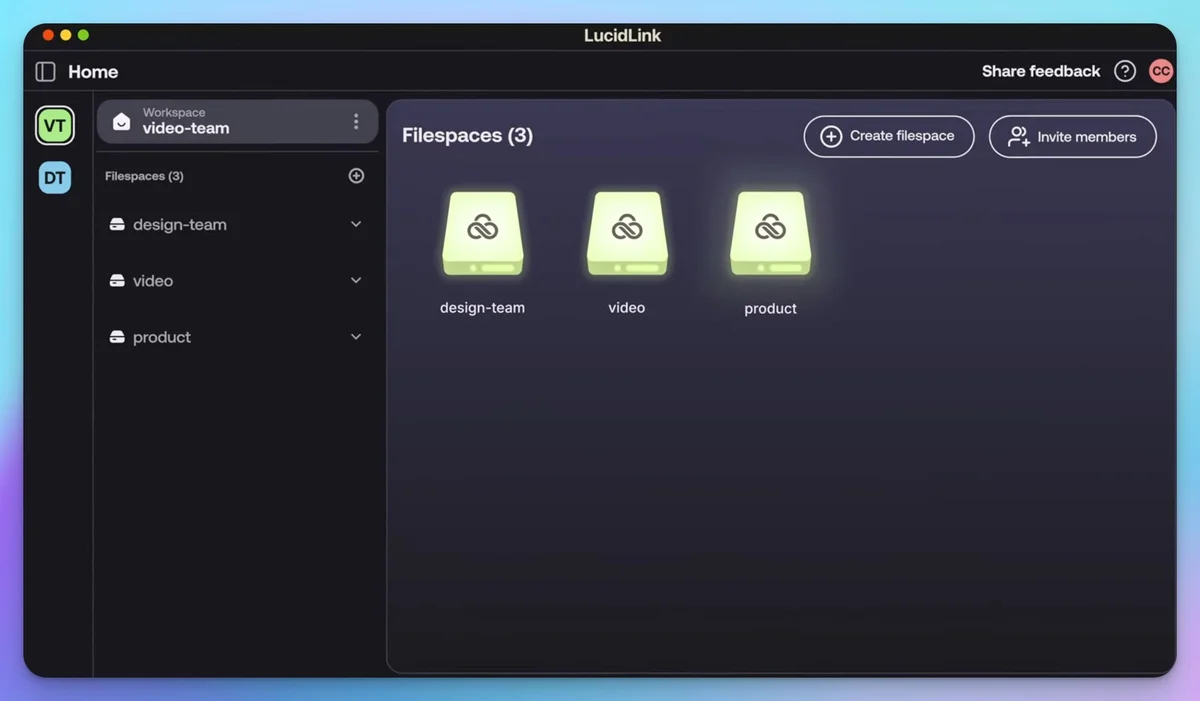Screen dimensions: 1200x701
Task: Click the plus icon beside Filespaces
Action: click(x=356, y=176)
